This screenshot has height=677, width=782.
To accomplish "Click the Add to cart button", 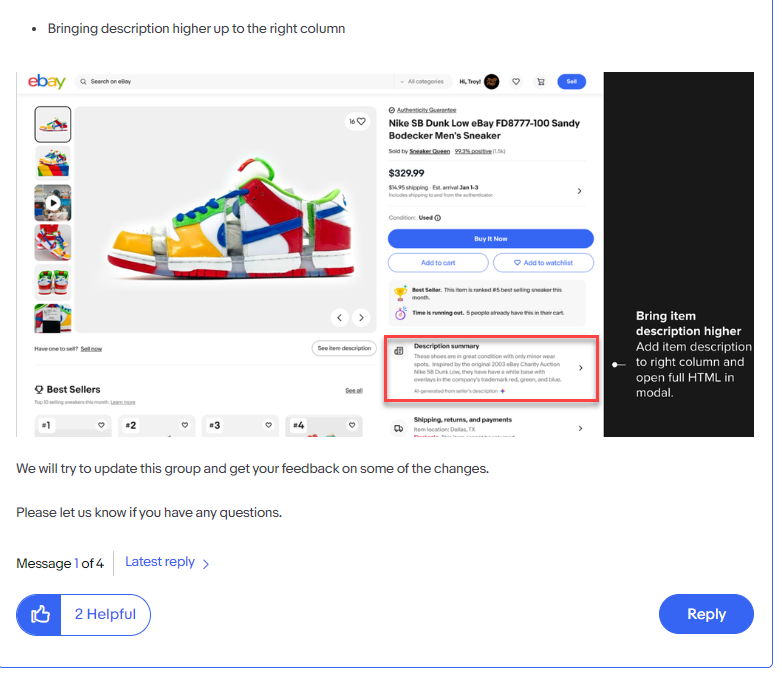I will 438,263.
